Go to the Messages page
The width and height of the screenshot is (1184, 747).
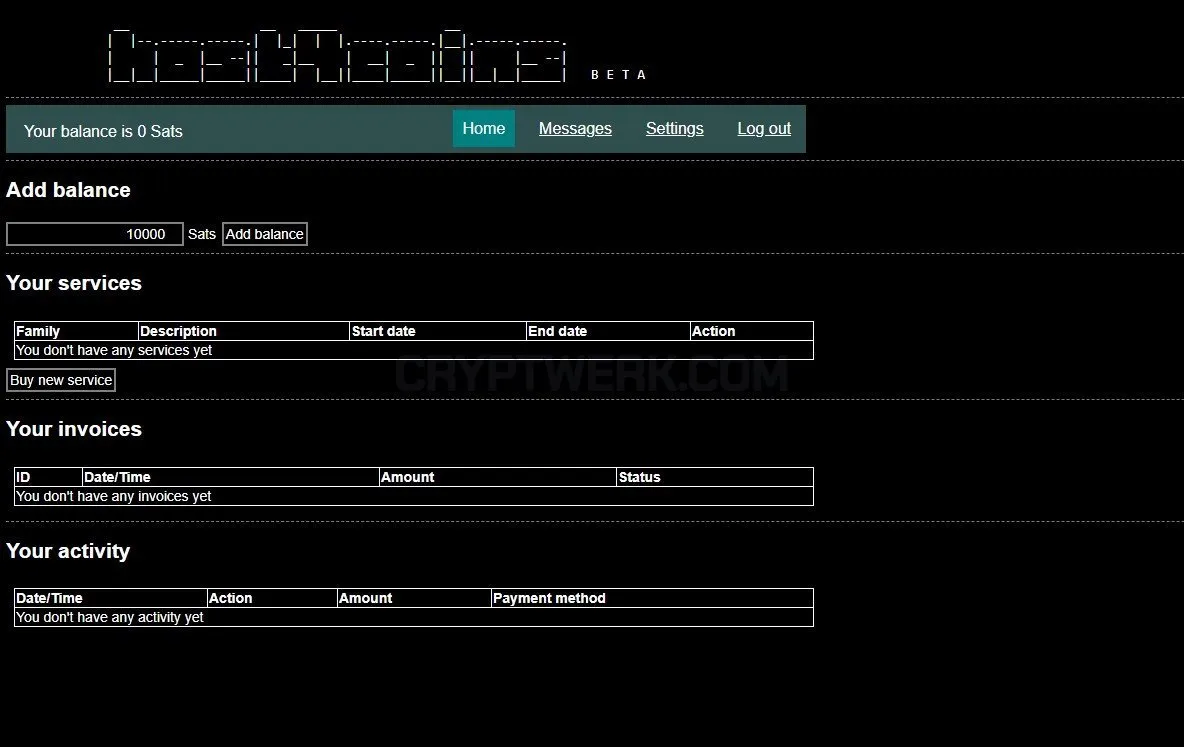575,129
